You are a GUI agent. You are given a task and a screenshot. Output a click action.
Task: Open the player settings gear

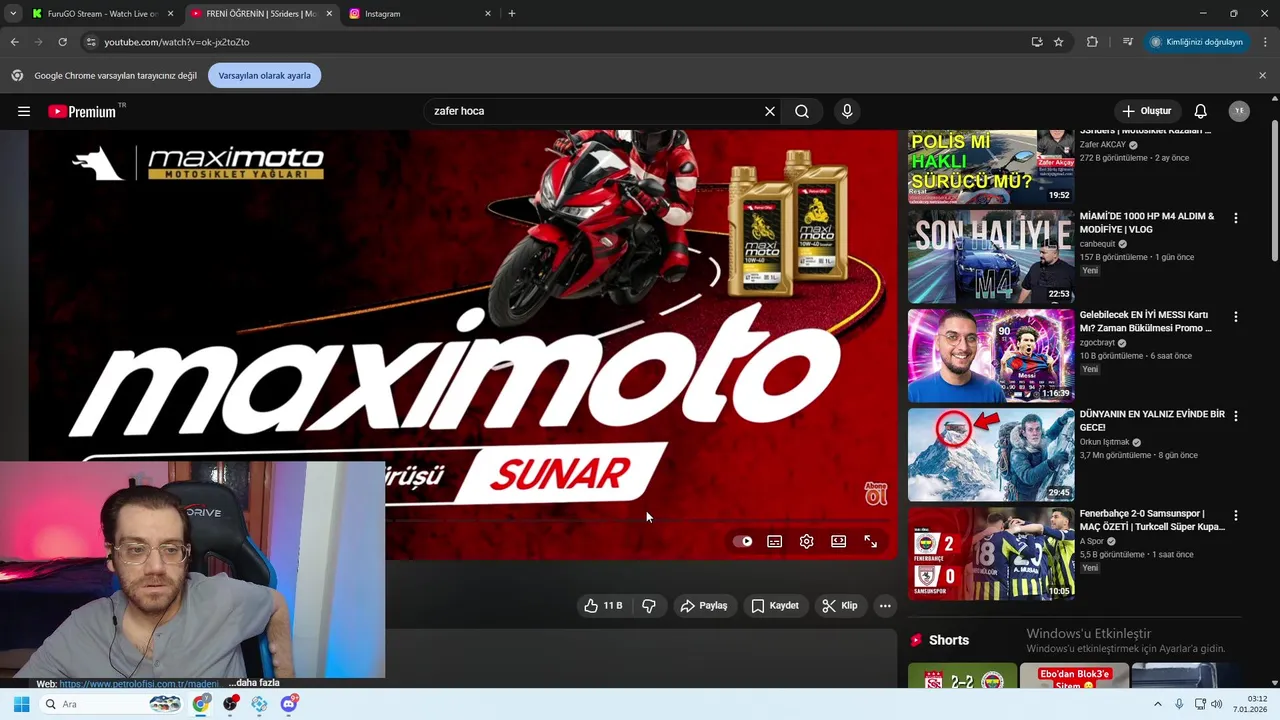pyautogui.click(x=807, y=541)
